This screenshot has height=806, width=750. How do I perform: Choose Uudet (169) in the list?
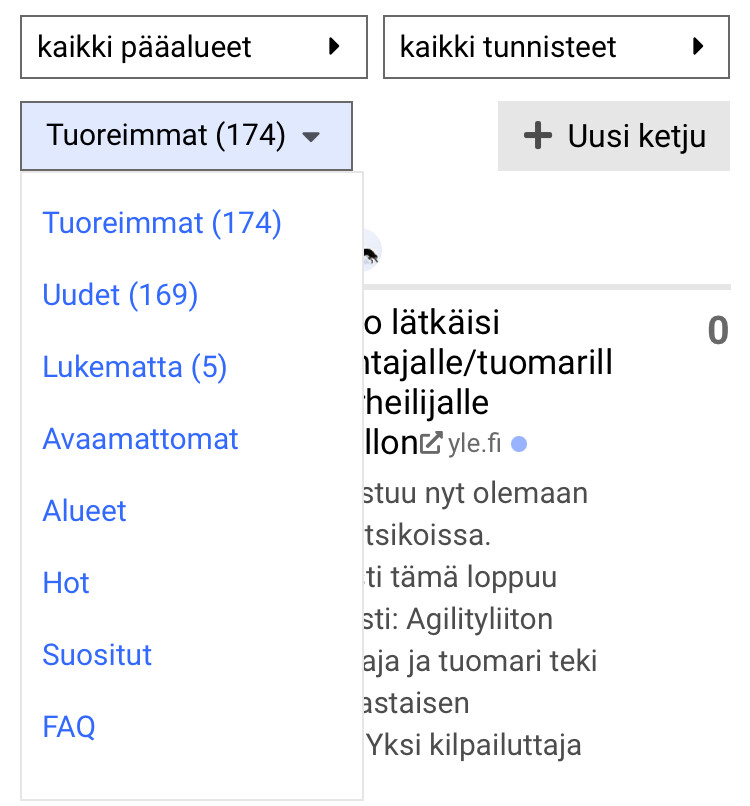(120, 295)
